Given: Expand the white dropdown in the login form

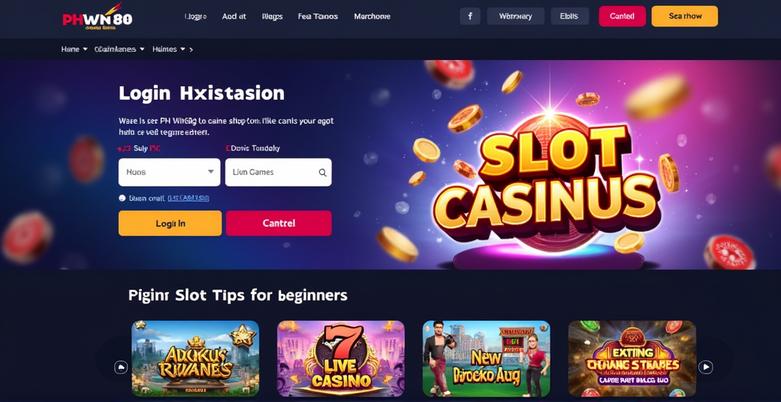Looking at the screenshot, I should [169, 172].
